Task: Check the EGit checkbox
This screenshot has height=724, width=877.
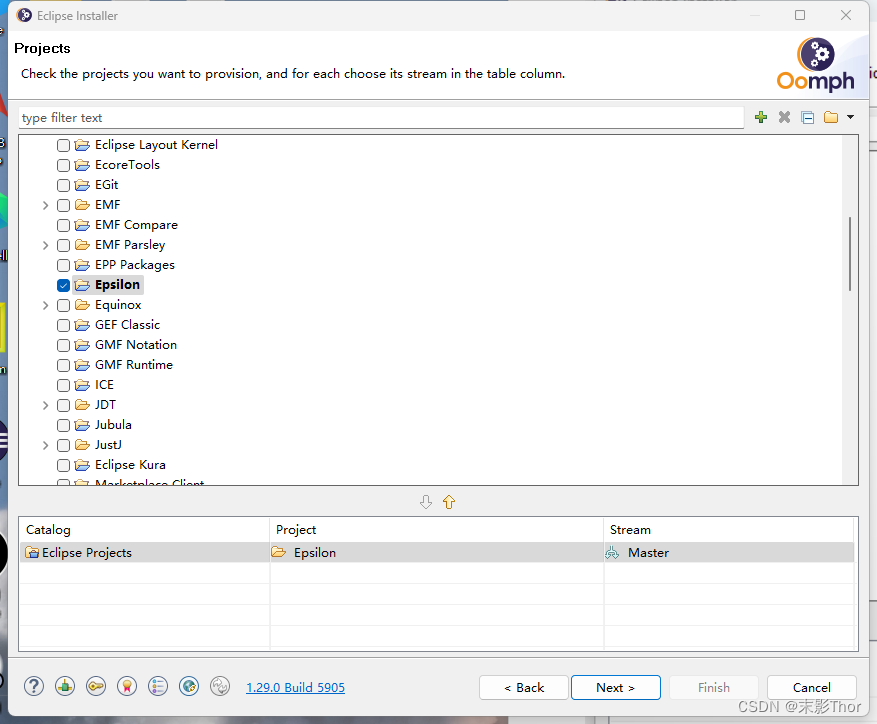Action: 63,185
